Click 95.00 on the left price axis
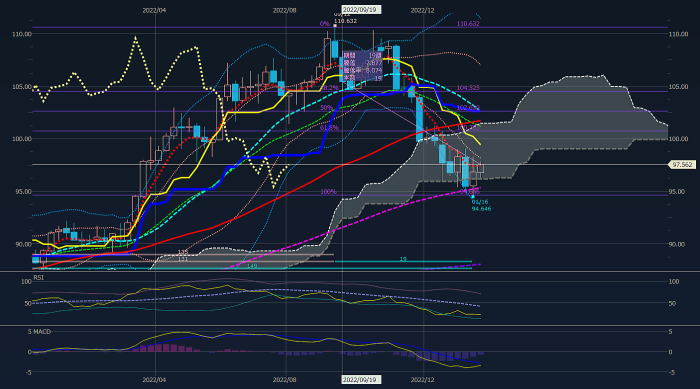 pos(22,192)
